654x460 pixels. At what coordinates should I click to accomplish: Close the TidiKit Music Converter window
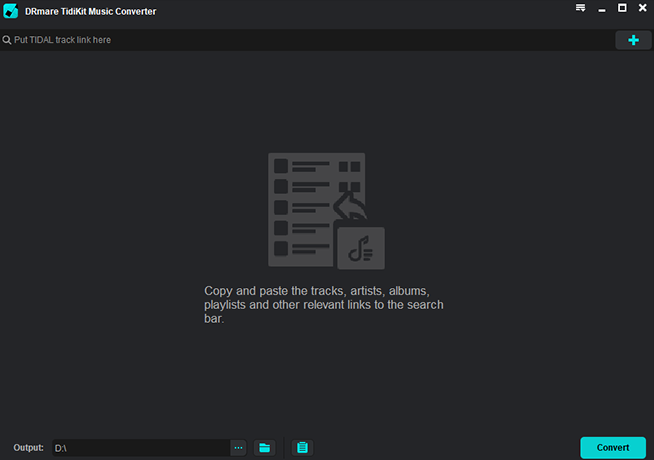(x=642, y=8)
